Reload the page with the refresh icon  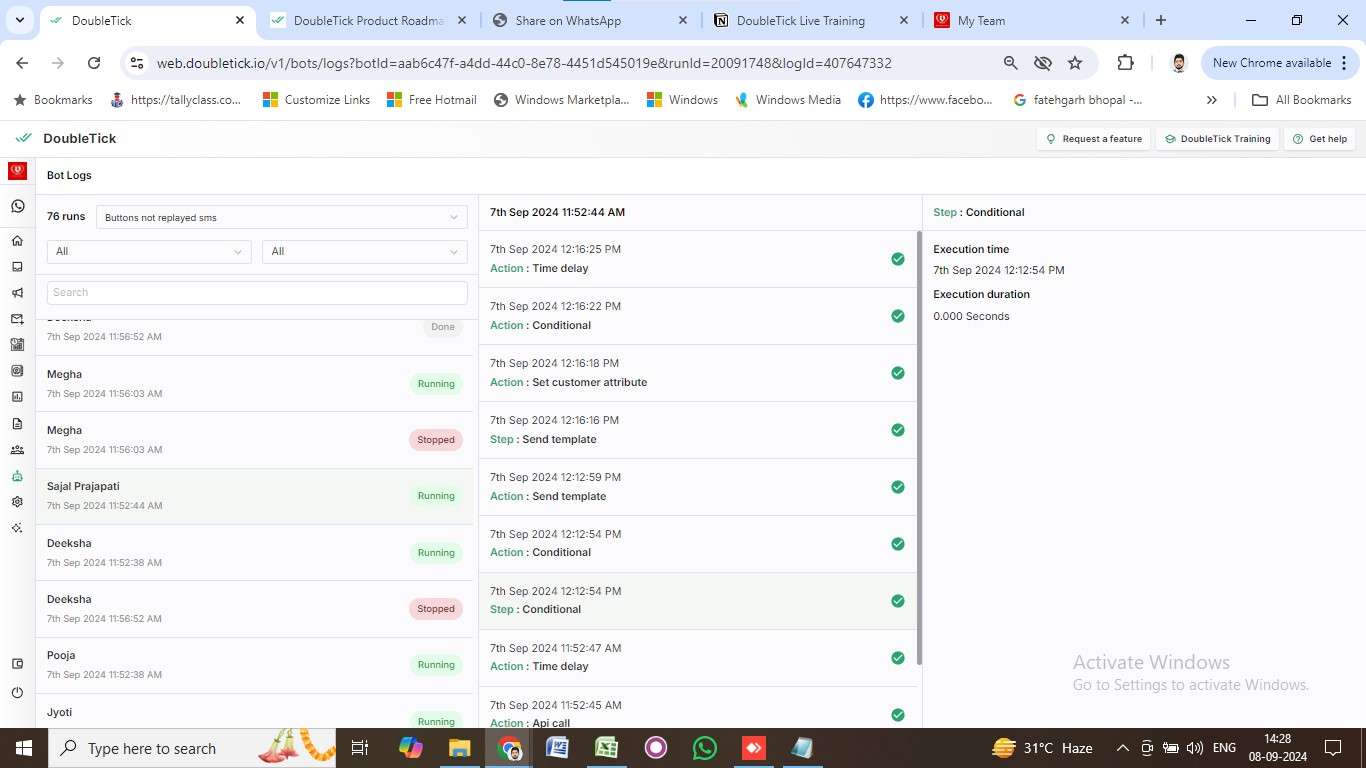click(94, 63)
